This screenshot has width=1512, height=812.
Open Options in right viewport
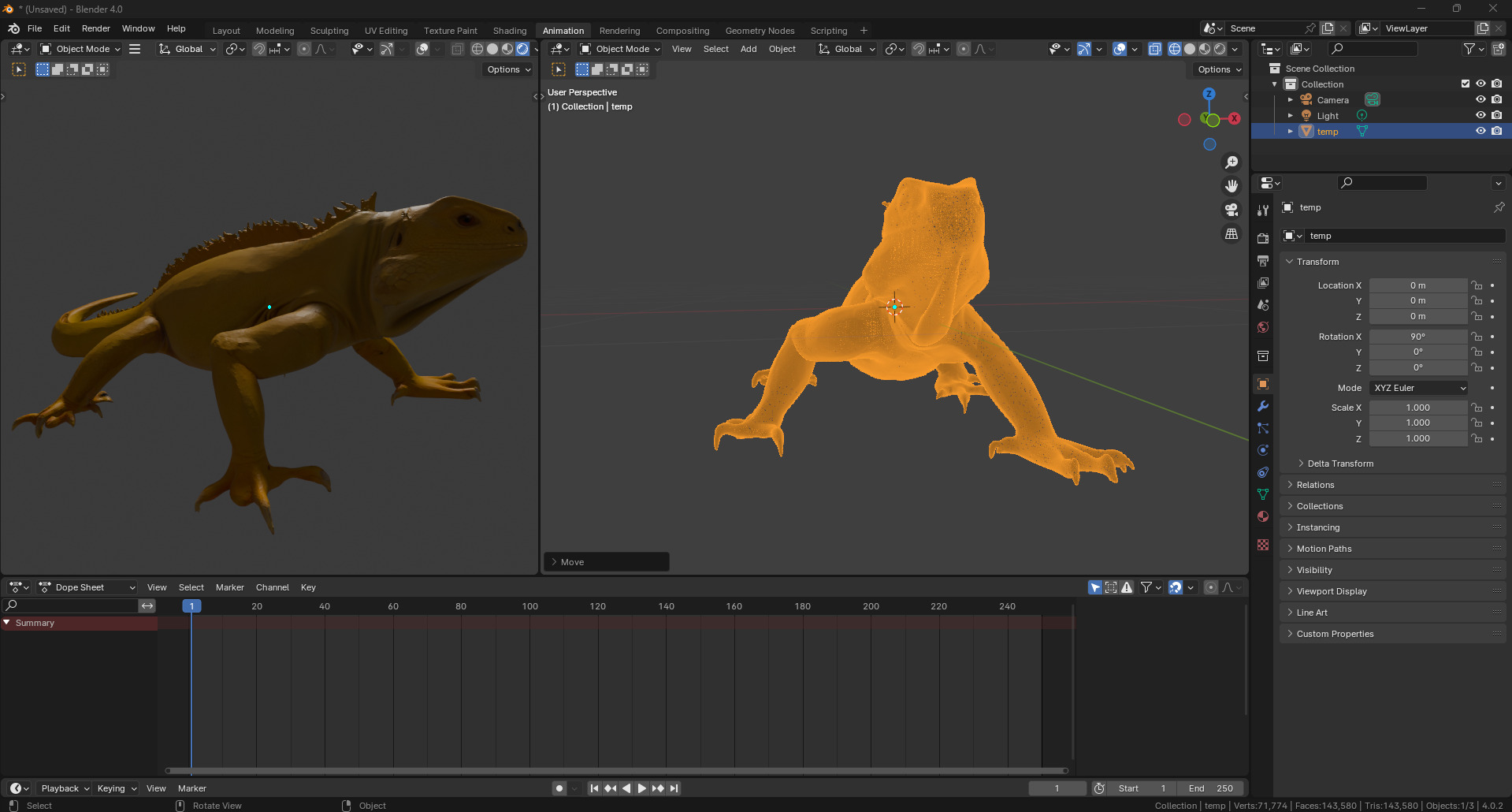point(1219,69)
